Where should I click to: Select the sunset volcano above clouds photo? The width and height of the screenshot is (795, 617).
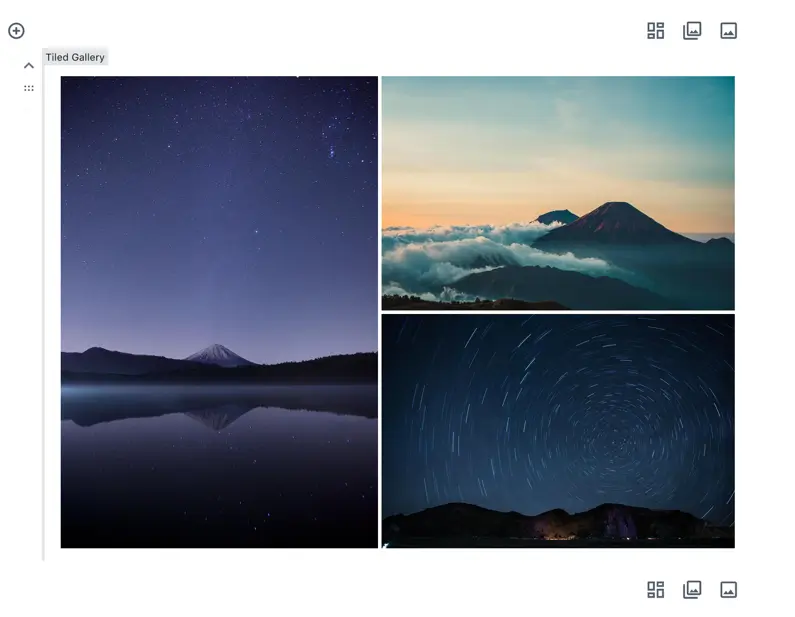coord(558,193)
